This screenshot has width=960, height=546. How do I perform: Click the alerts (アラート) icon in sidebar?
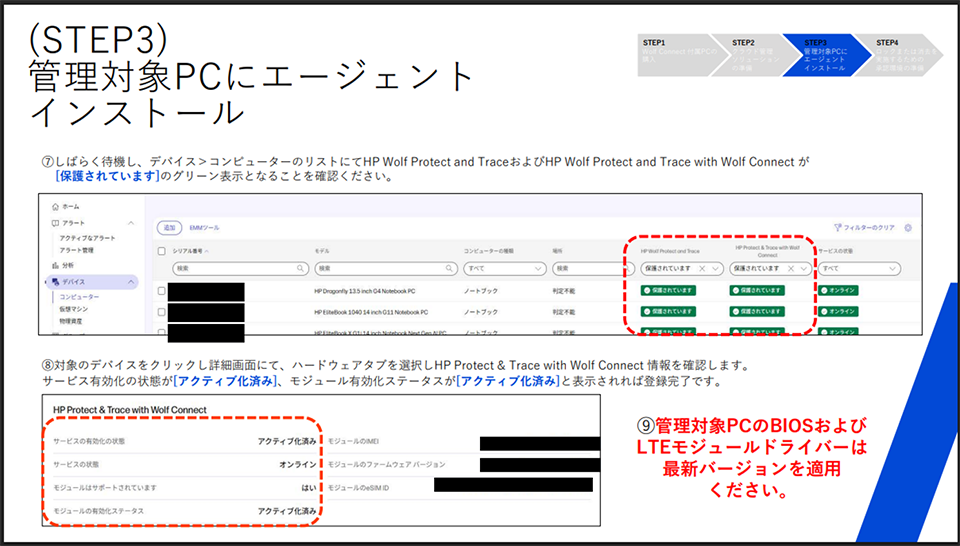click(56, 223)
